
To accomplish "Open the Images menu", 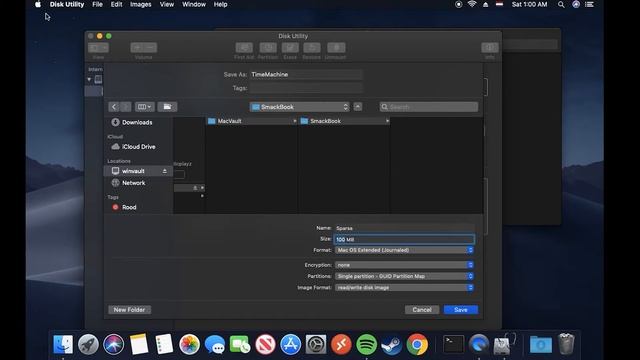I will click(x=141, y=4).
